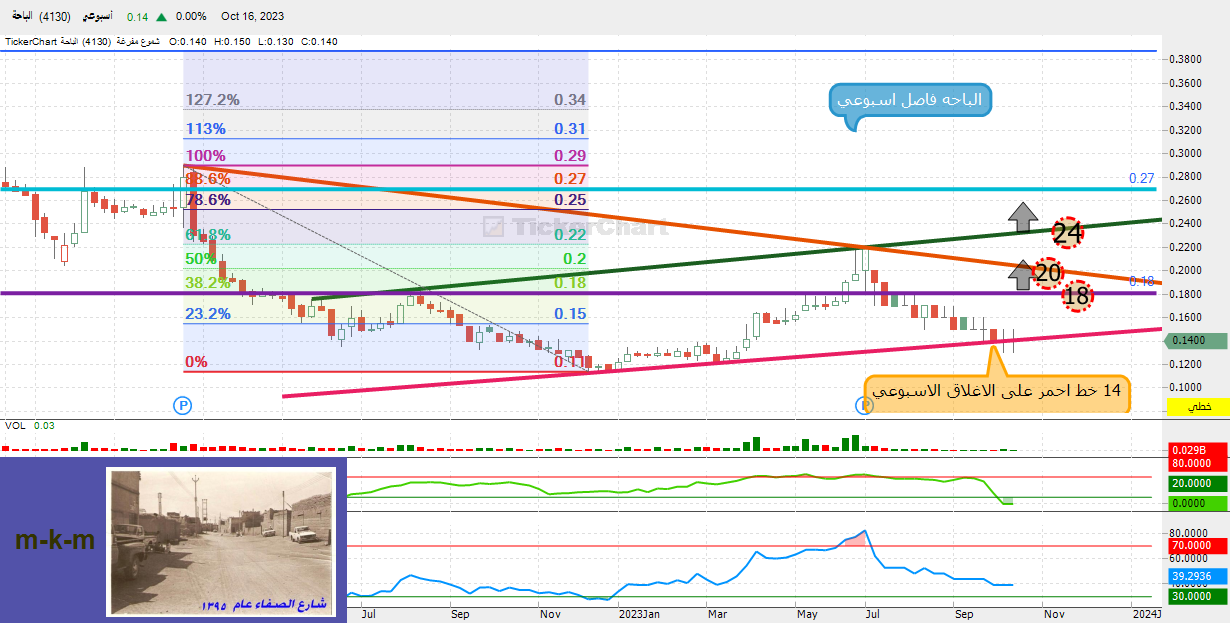Viewport: 1230px width, 623px height.
Task: Select the circled 20 target marker
Action: point(1048,273)
